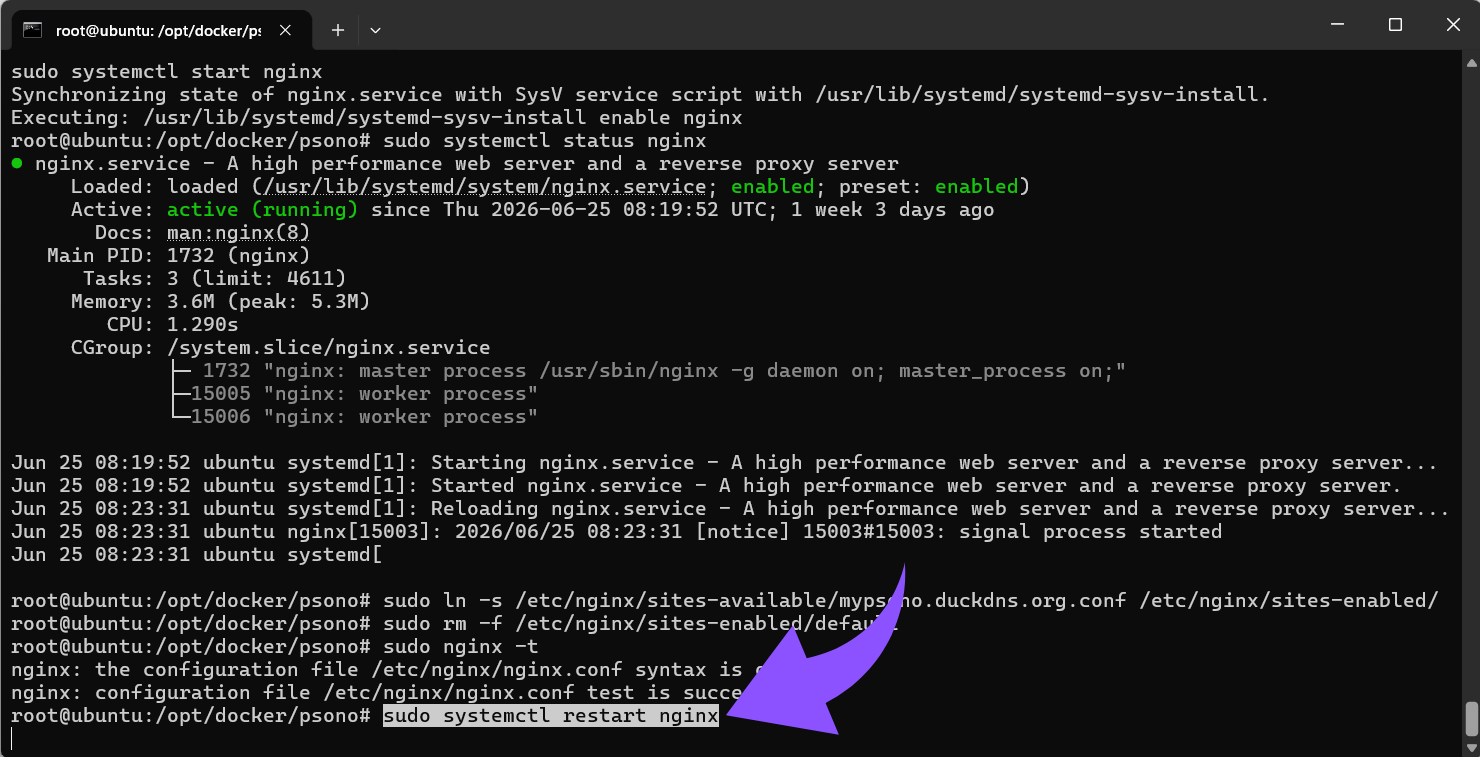Close the root@ubuntu terminal tab

coord(286,30)
